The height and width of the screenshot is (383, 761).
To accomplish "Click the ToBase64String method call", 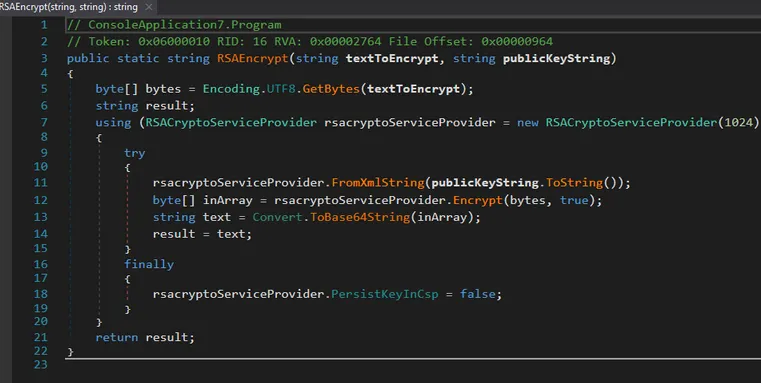I will pyautogui.click(x=360, y=217).
